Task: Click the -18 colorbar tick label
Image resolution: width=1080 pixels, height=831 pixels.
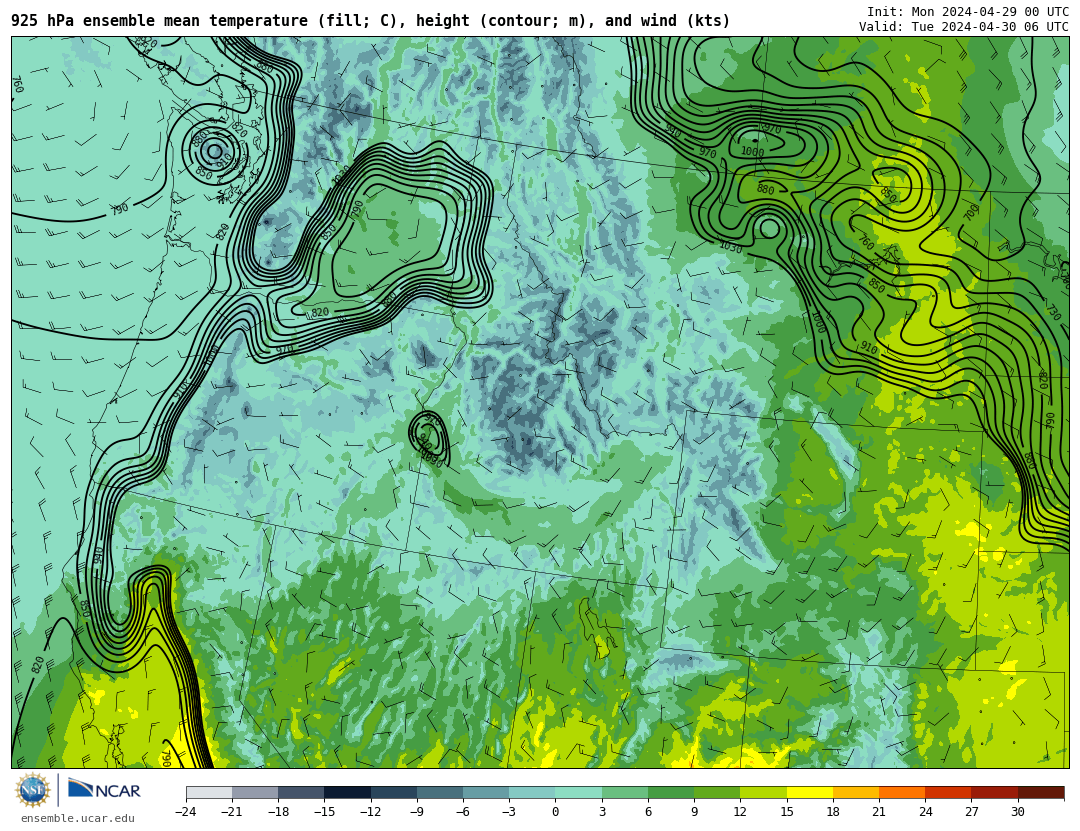Action: coord(278,812)
